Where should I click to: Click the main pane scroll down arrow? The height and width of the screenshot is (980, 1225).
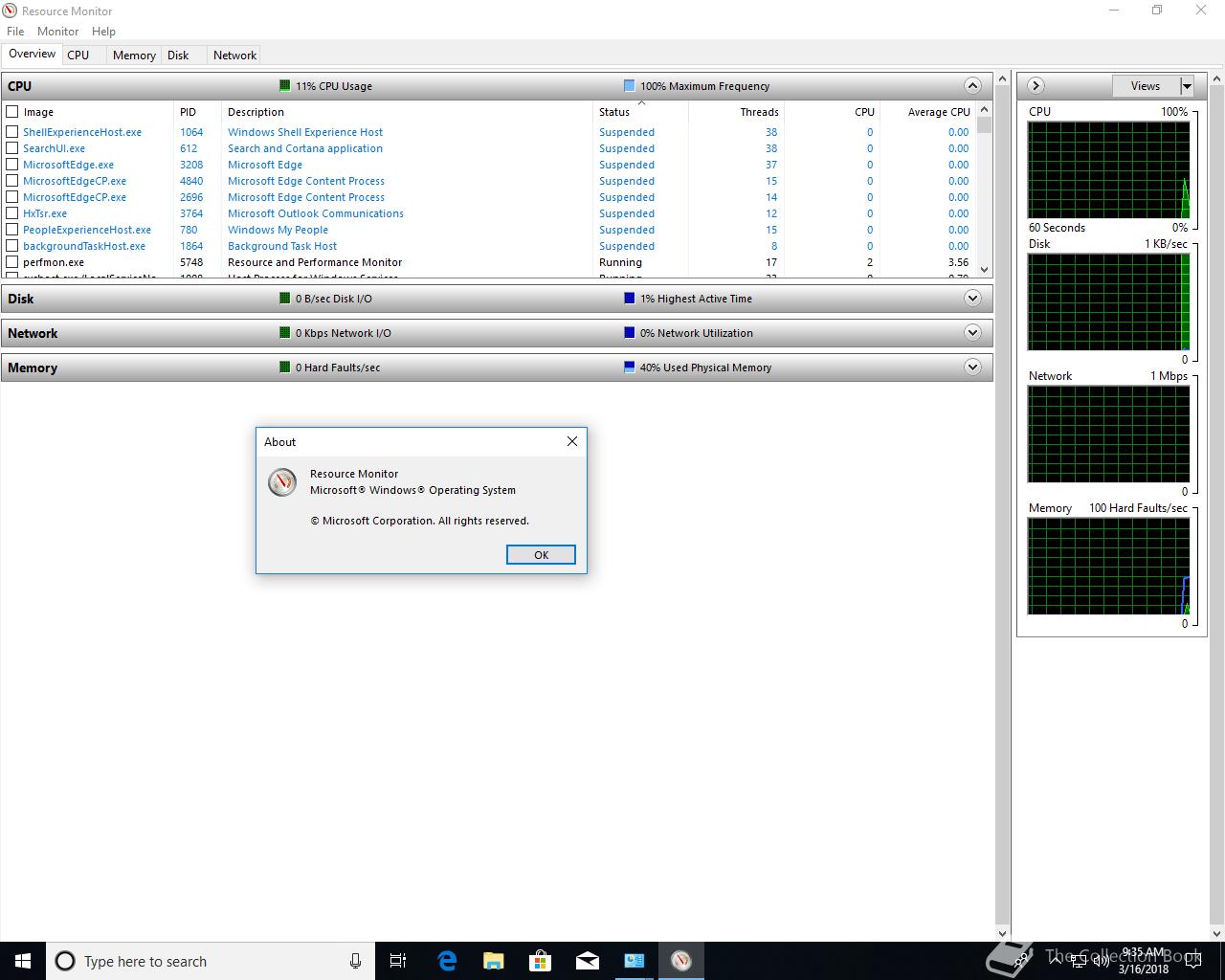pos(1003,933)
